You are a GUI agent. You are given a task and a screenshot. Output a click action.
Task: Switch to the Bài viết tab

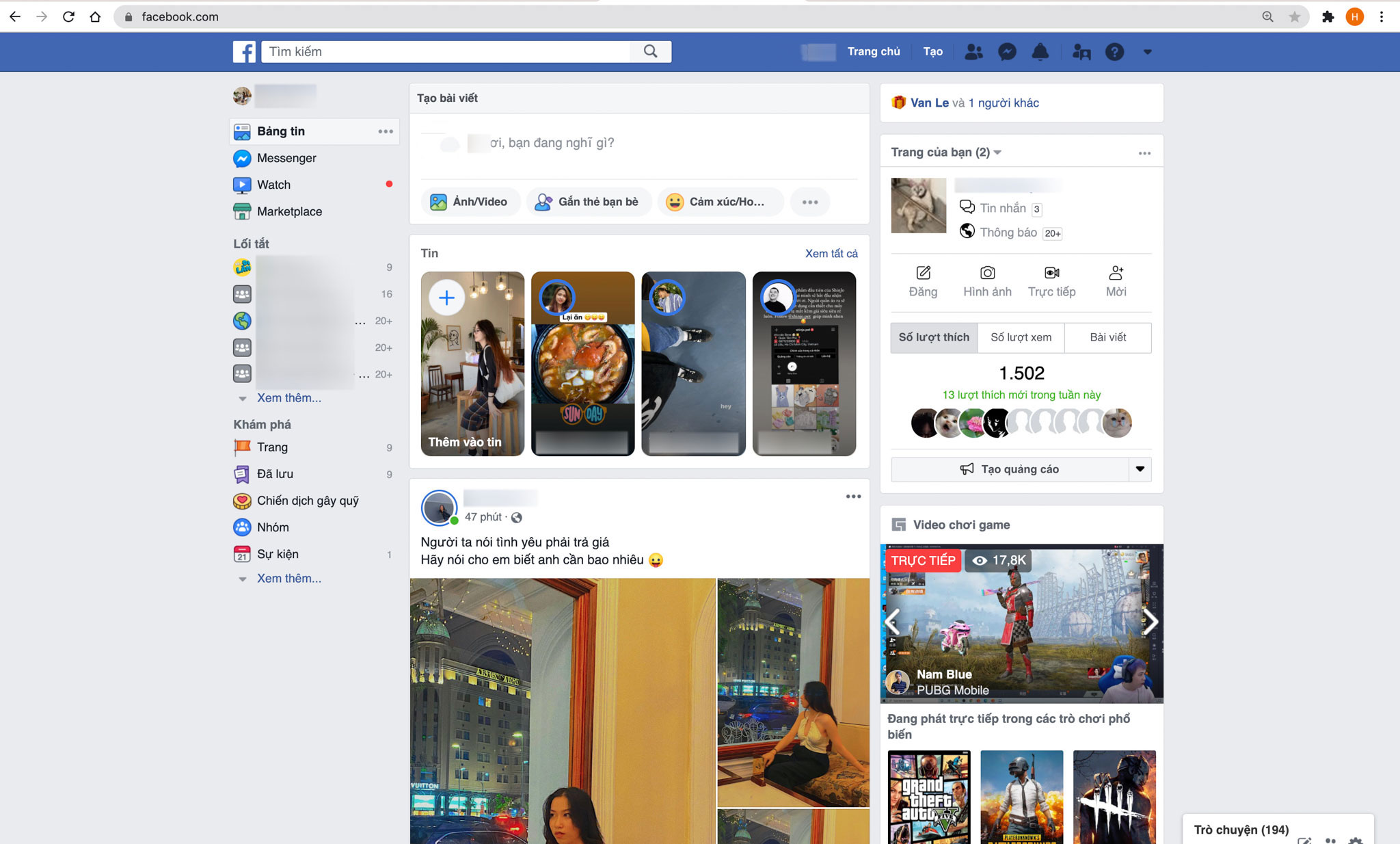[x=1107, y=337]
